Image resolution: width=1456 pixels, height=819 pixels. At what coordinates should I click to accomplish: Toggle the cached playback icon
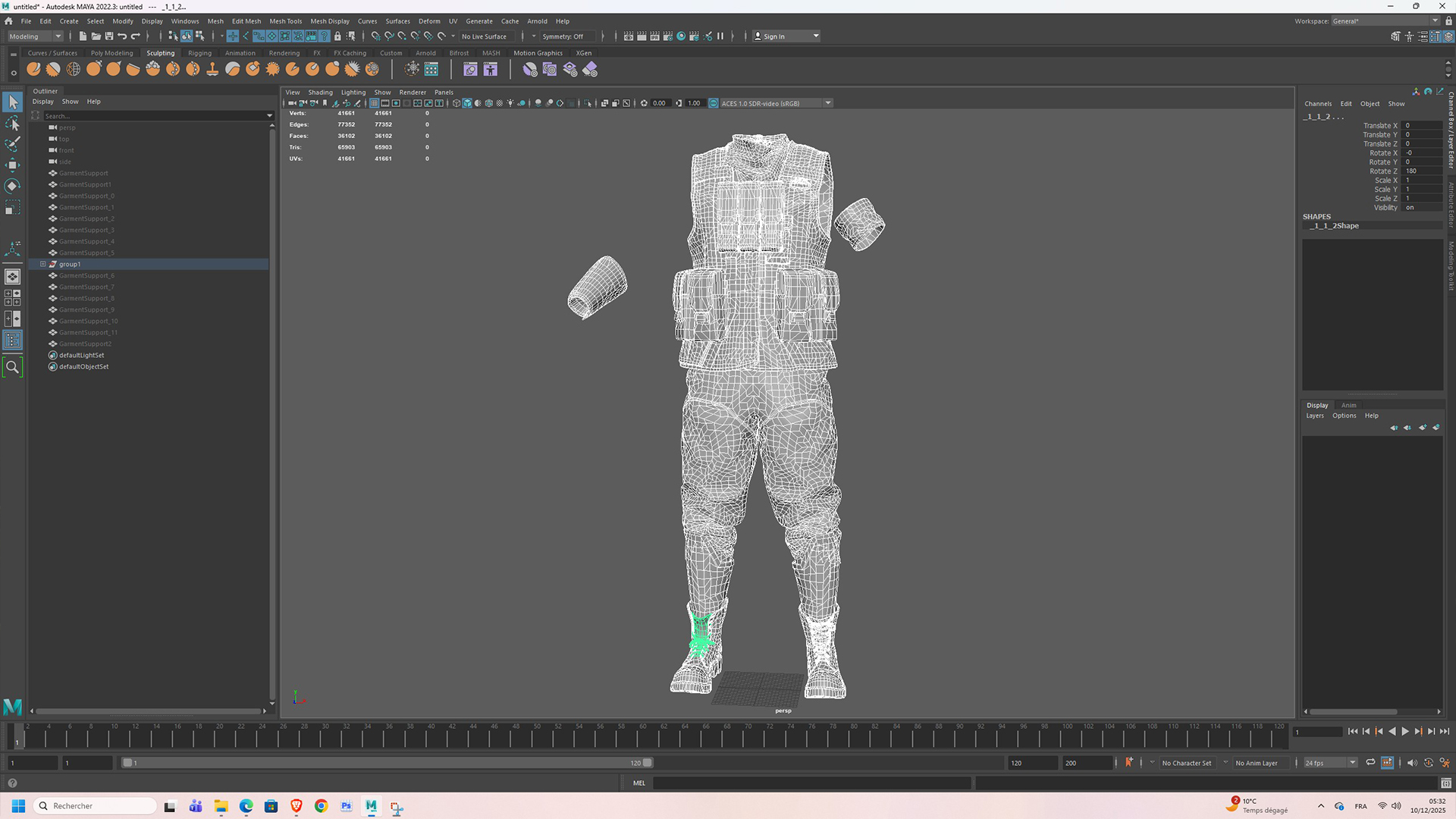click(1387, 763)
